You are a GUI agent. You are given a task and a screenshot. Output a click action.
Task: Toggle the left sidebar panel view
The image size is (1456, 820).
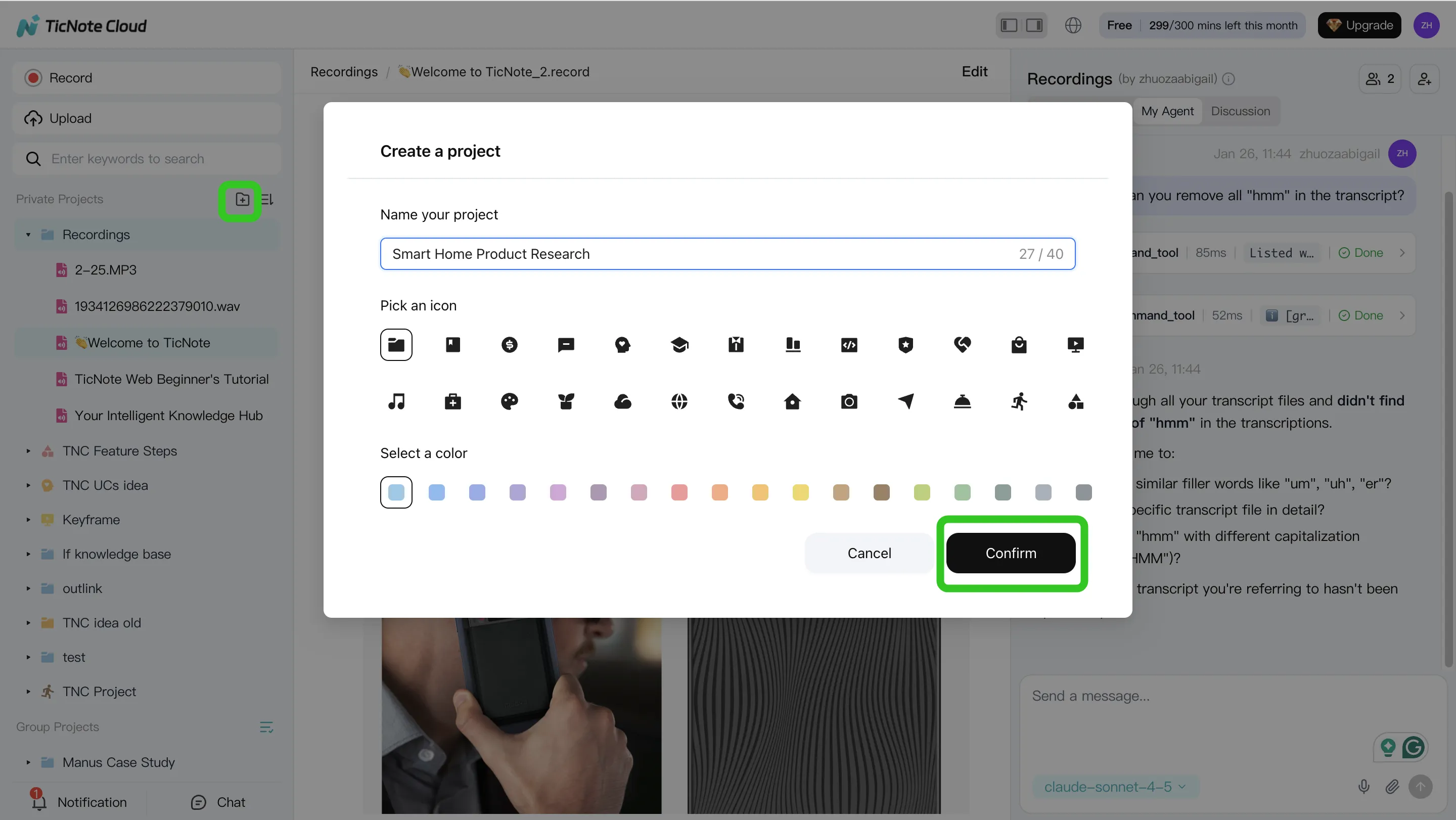[x=1009, y=25]
